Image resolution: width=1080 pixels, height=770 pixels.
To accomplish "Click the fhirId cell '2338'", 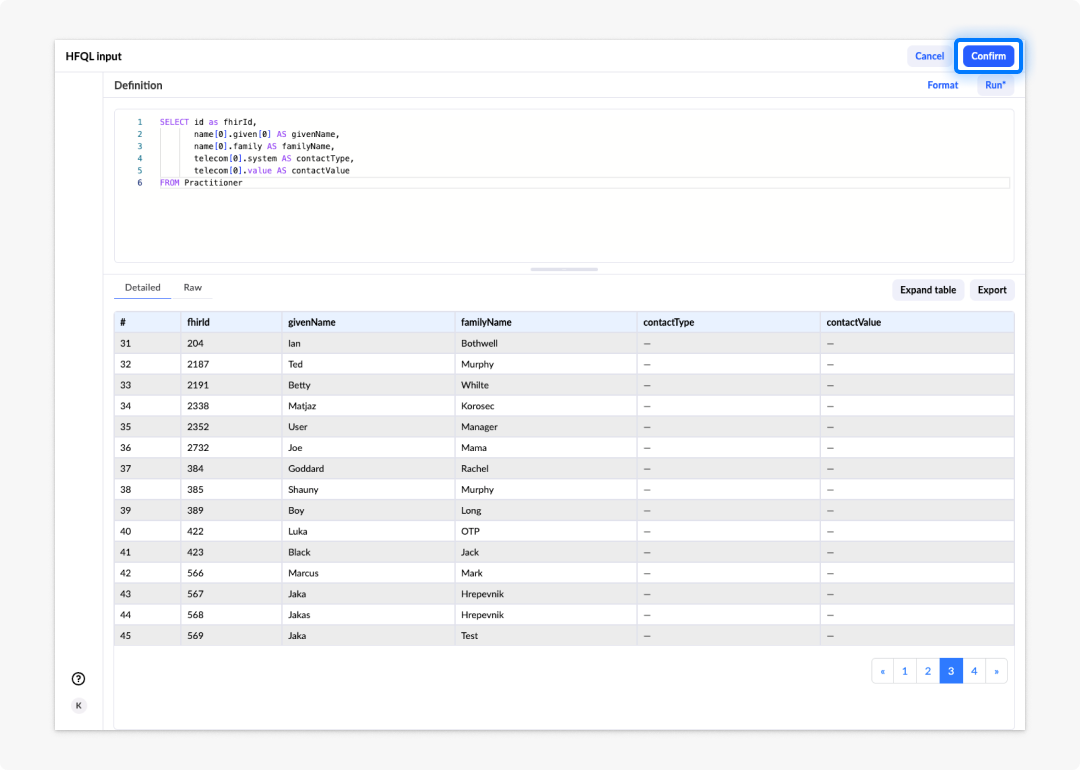I will (231, 406).
